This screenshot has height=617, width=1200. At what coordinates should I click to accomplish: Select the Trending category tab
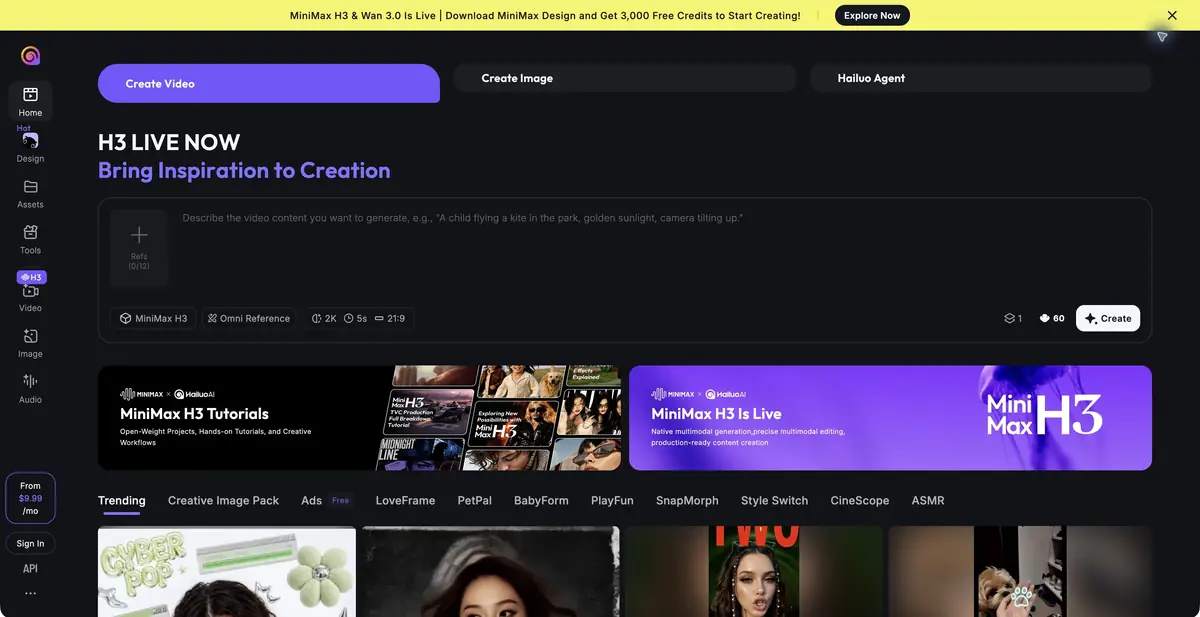coord(122,500)
